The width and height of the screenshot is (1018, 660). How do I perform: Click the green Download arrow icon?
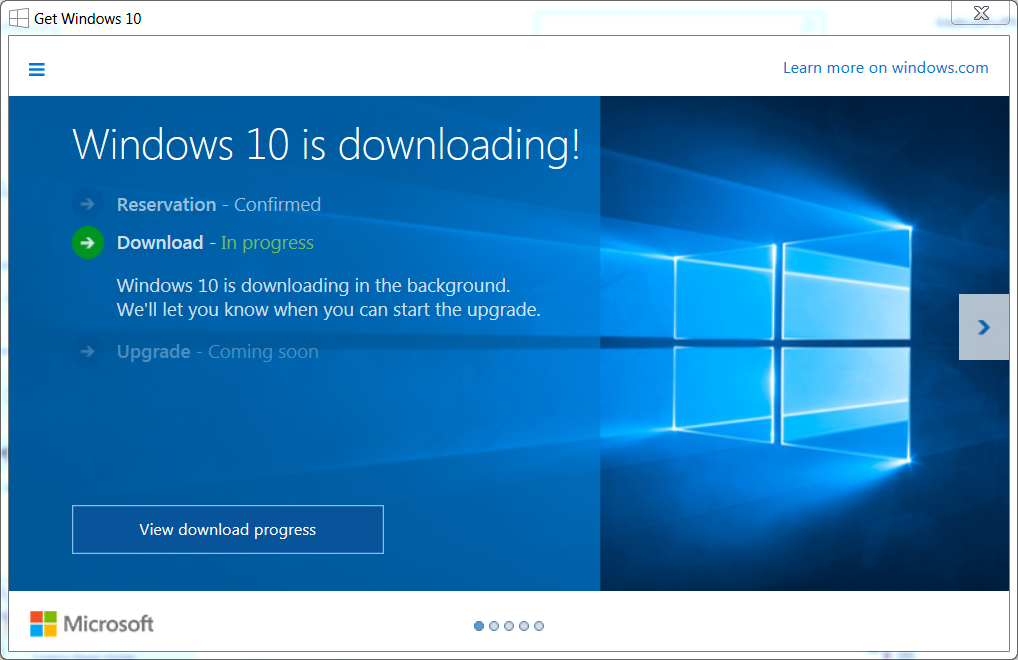click(x=88, y=243)
